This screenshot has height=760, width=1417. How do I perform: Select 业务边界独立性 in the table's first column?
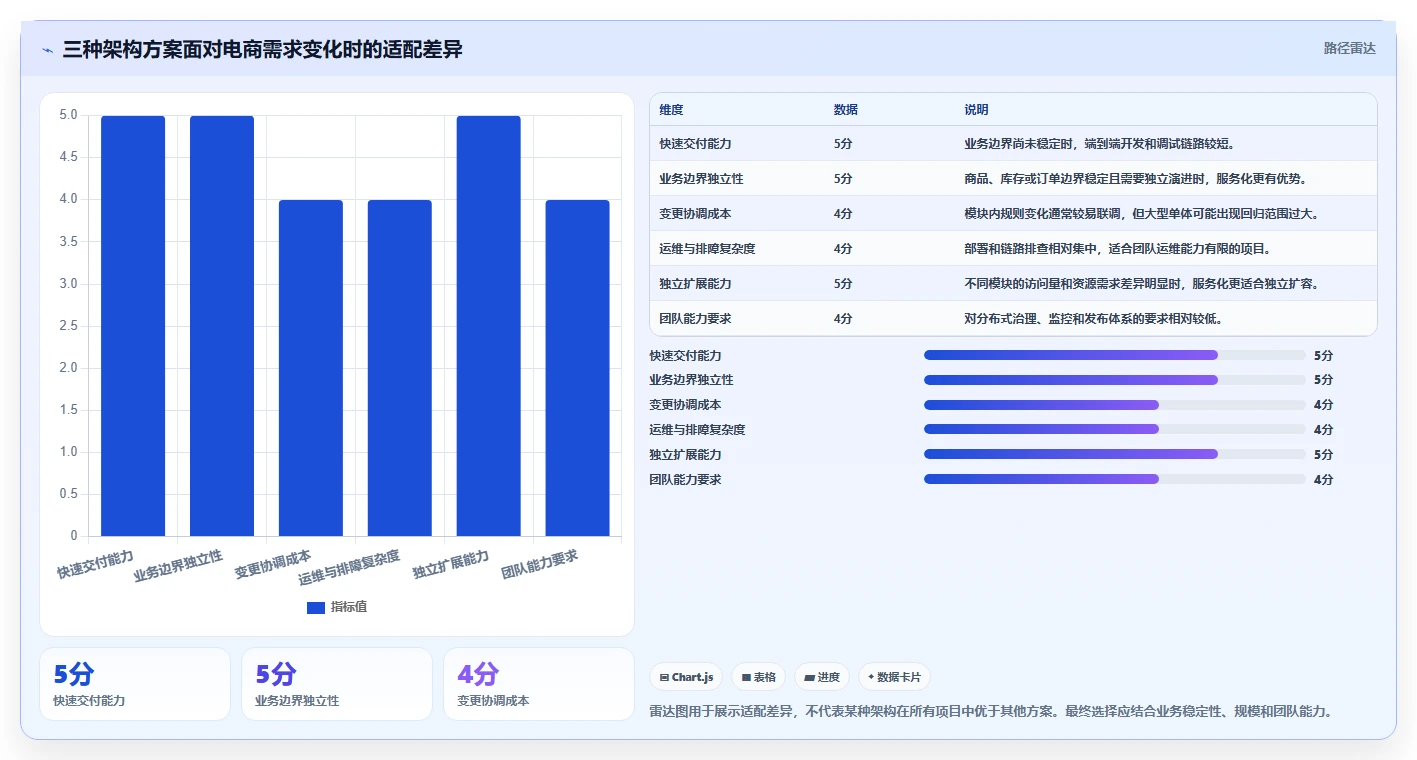701,179
